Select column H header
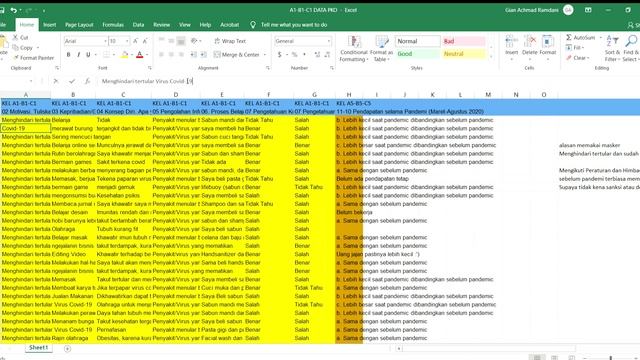Screen dimensions: 640x360 pyautogui.click(x=349, y=95)
